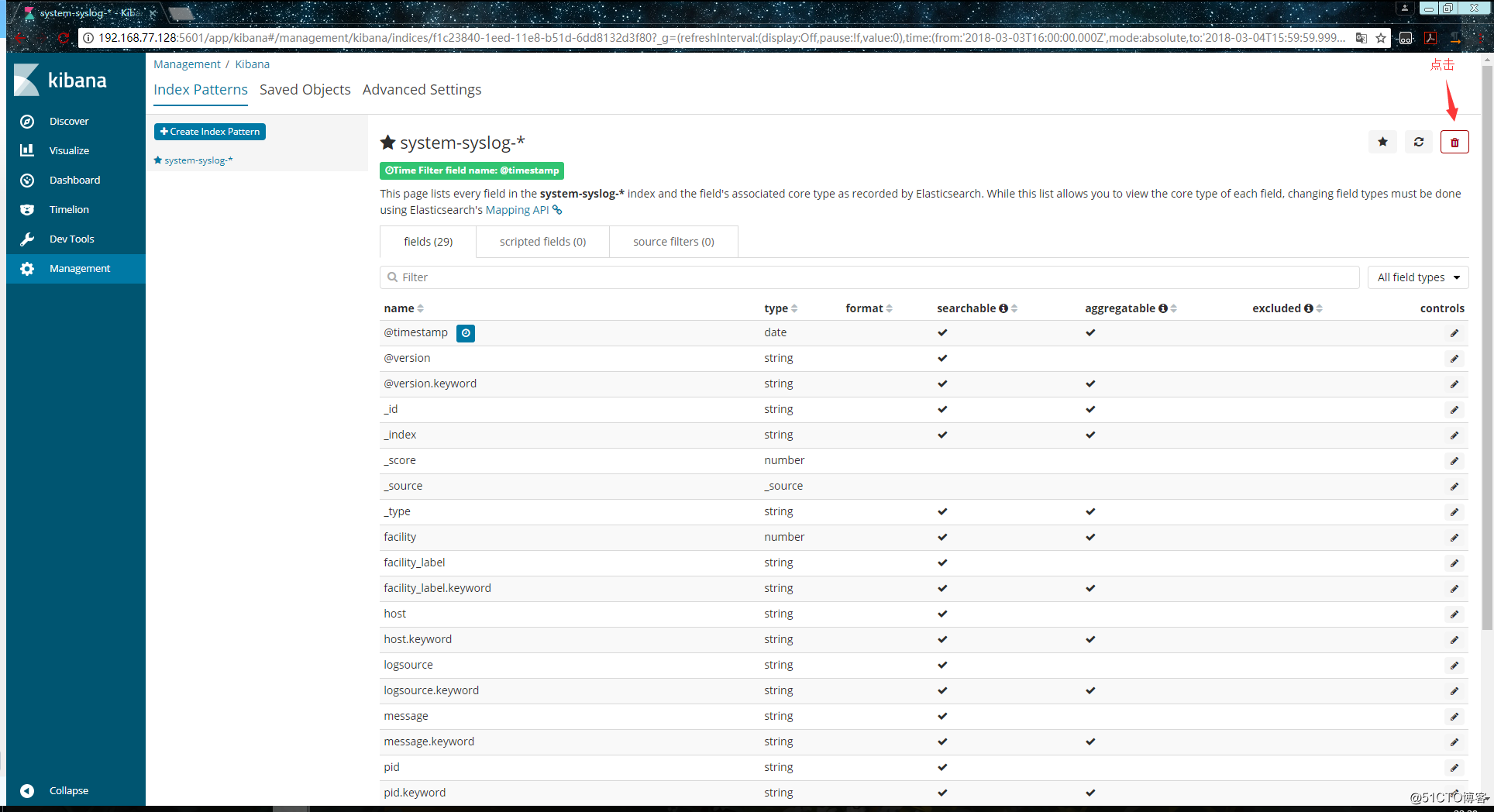This screenshot has width=1494, height=812.
Task: Edit the logsource field pencil
Action: pyautogui.click(x=1454, y=666)
